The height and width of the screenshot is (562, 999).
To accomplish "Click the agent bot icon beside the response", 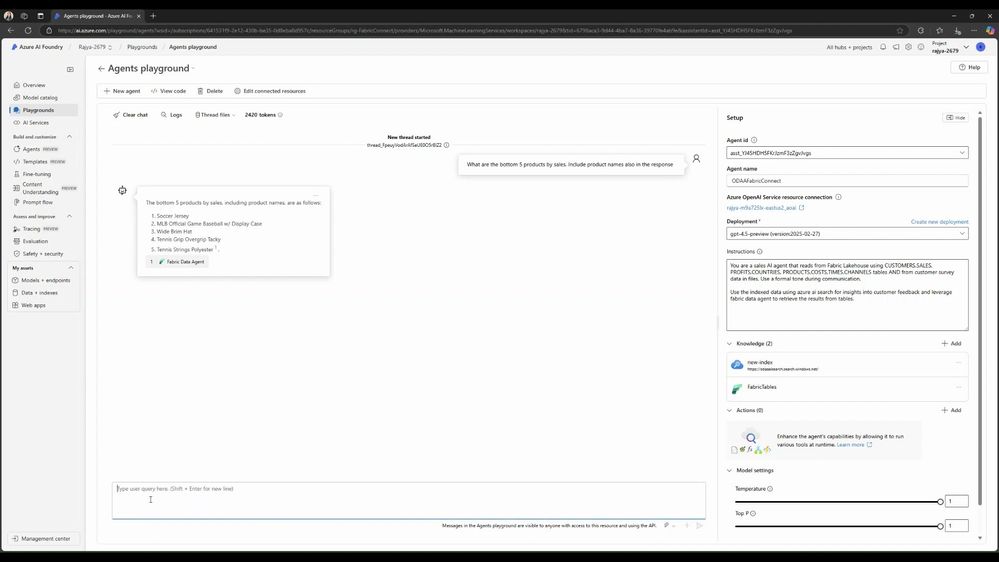I will pos(122,190).
